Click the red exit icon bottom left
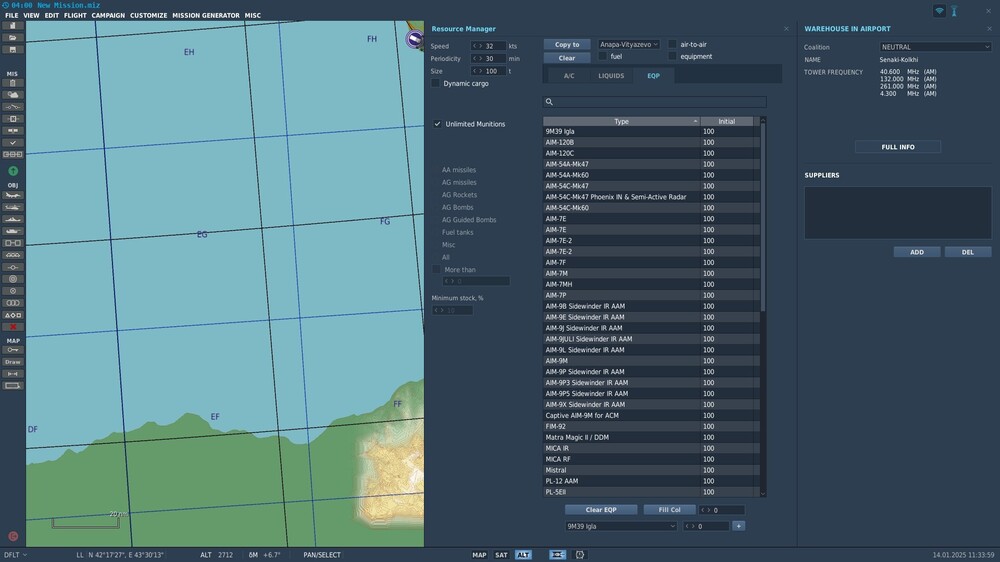1000x562 pixels. 13,536
